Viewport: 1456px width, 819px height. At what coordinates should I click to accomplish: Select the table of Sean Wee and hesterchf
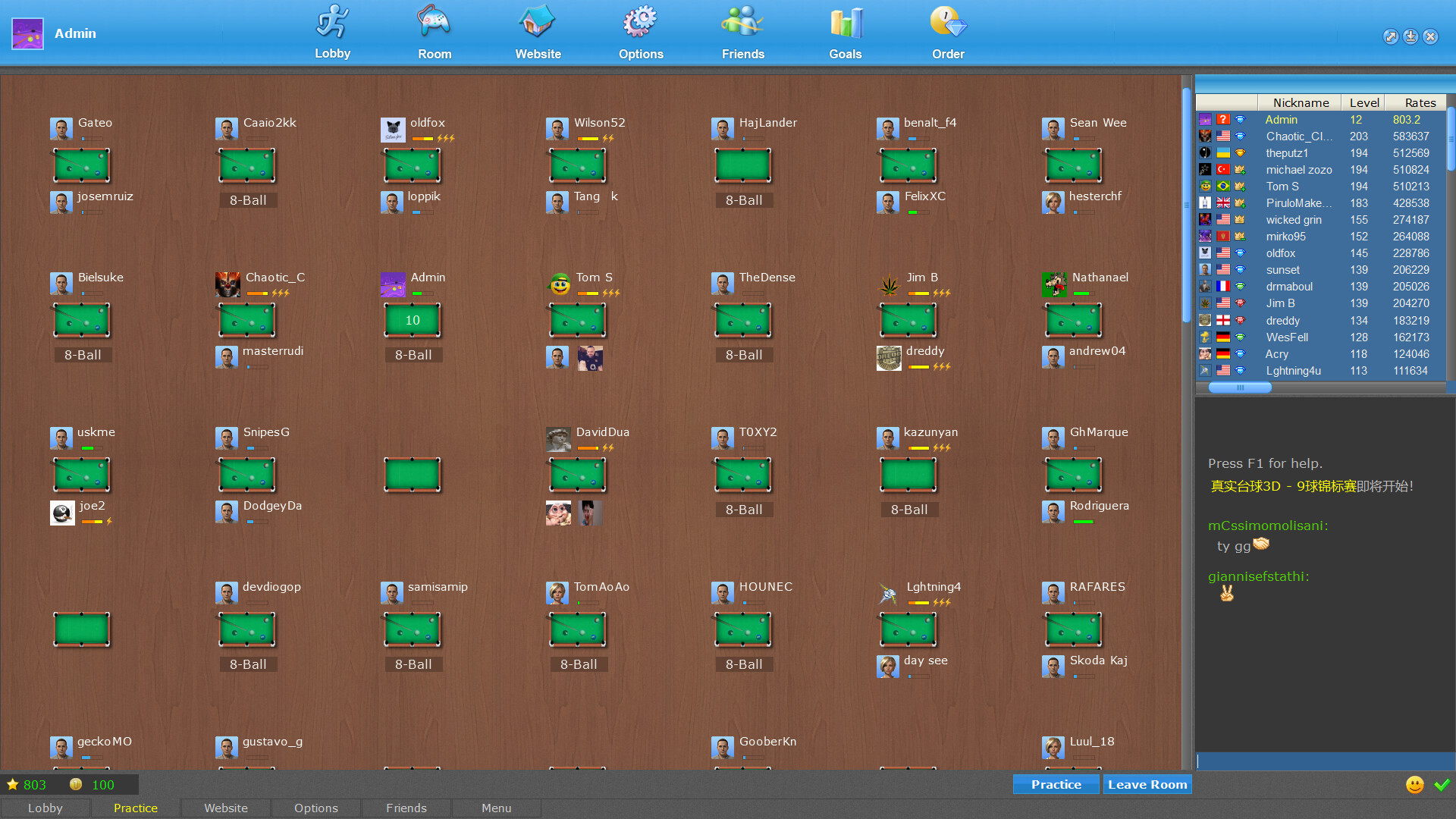point(1074,165)
